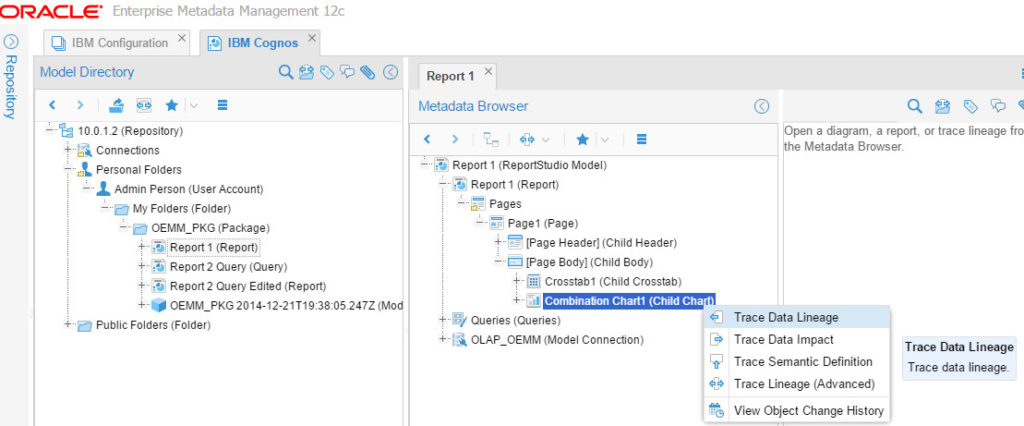Go back in Metadata Browser toolbar

pyautogui.click(x=427, y=139)
